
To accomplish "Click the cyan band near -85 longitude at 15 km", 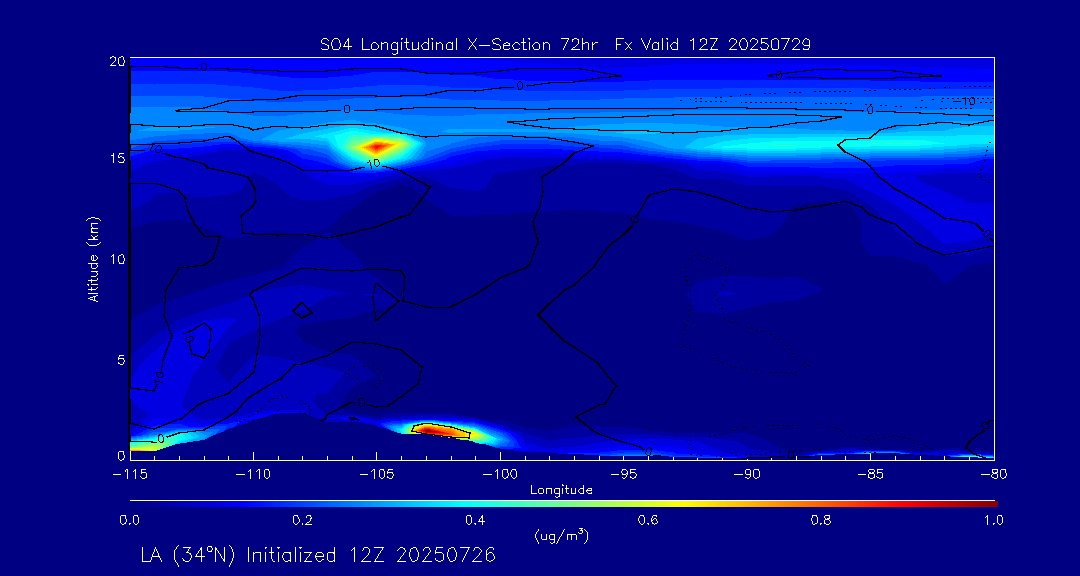I will click(x=870, y=146).
